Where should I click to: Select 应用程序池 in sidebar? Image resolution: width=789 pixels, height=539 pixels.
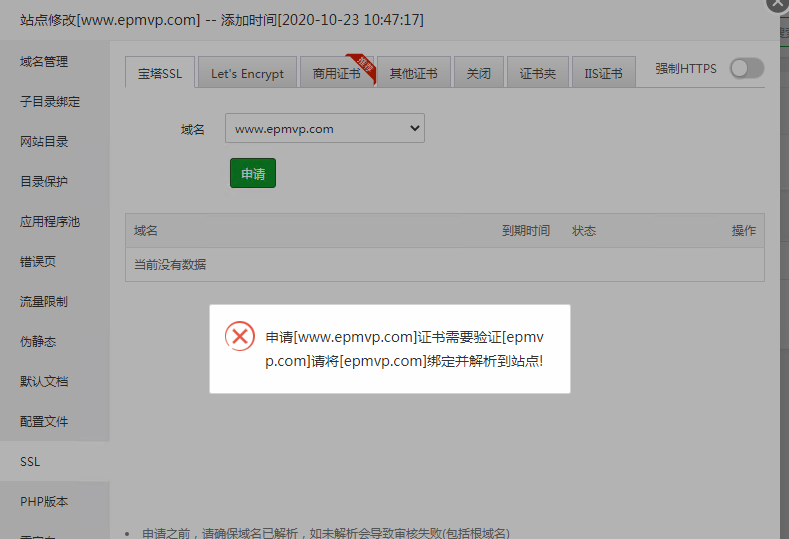pyautogui.click(x=50, y=221)
